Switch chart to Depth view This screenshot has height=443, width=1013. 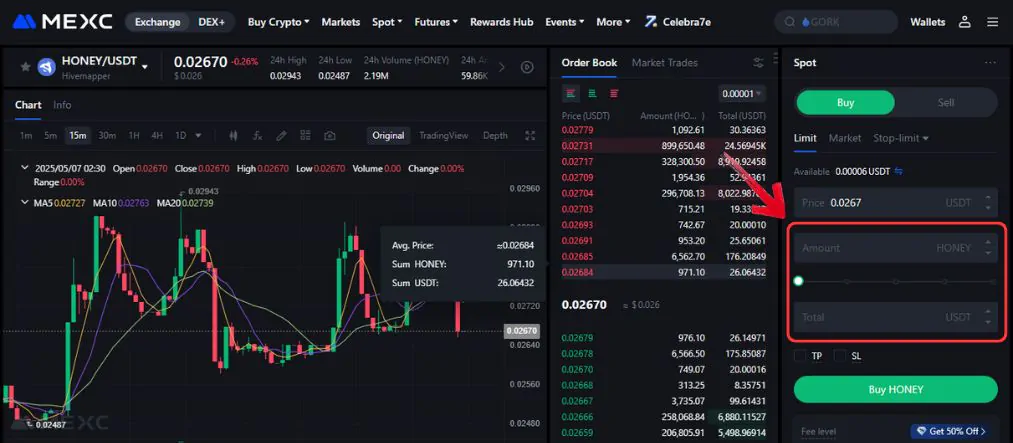[495, 136]
